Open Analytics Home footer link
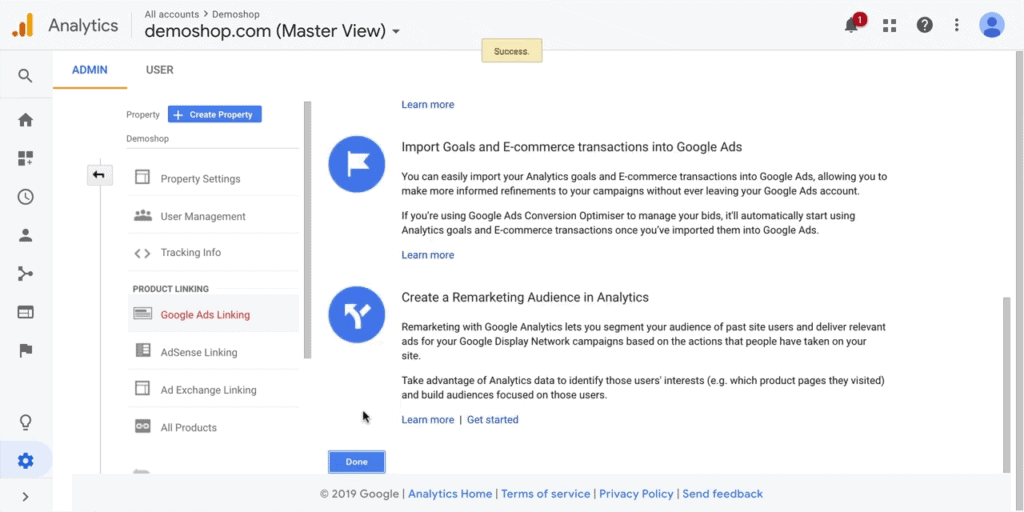The image size is (1024, 512). (450, 494)
